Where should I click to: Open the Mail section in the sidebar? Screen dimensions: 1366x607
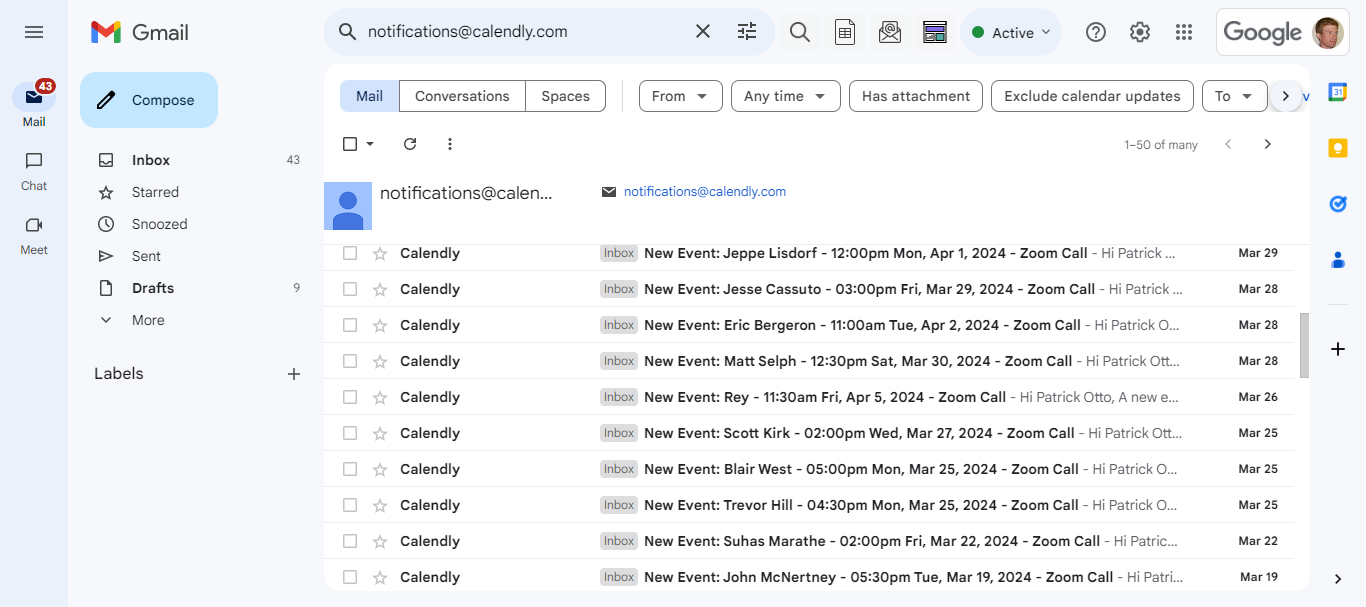34,106
